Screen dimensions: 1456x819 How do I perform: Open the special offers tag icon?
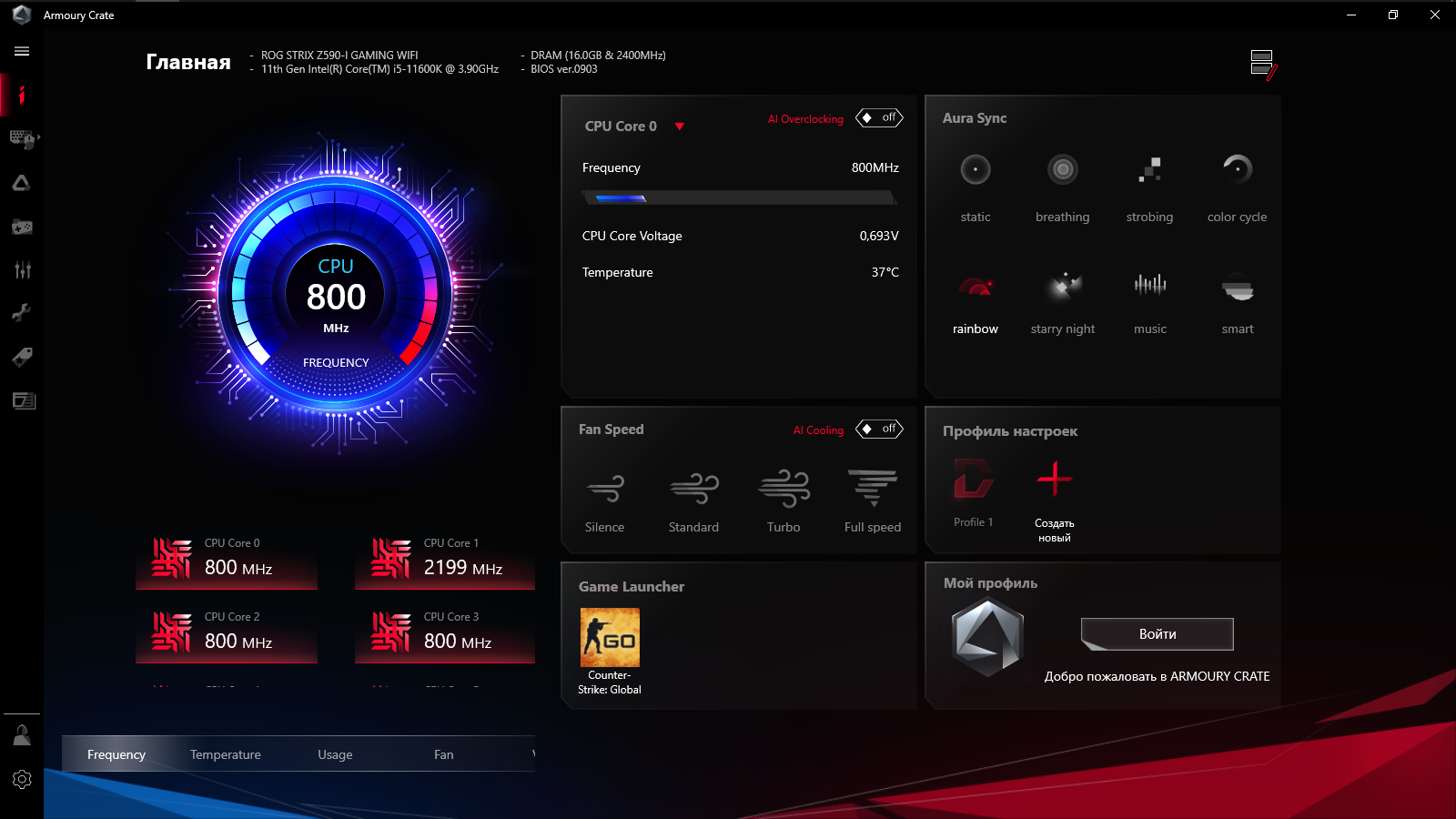[22, 356]
